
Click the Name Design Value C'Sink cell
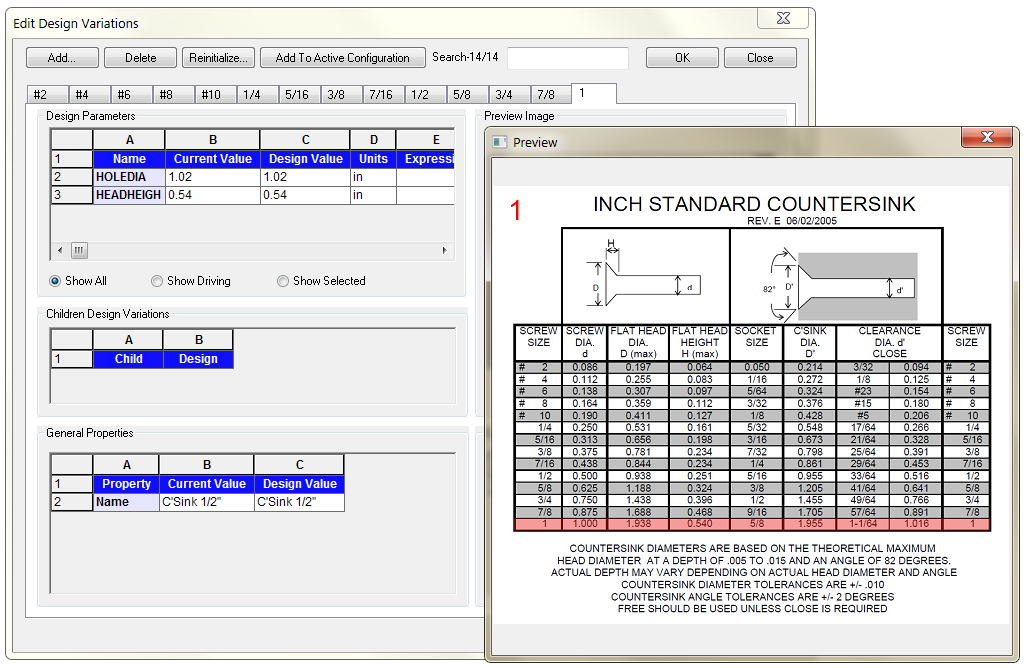pos(298,502)
